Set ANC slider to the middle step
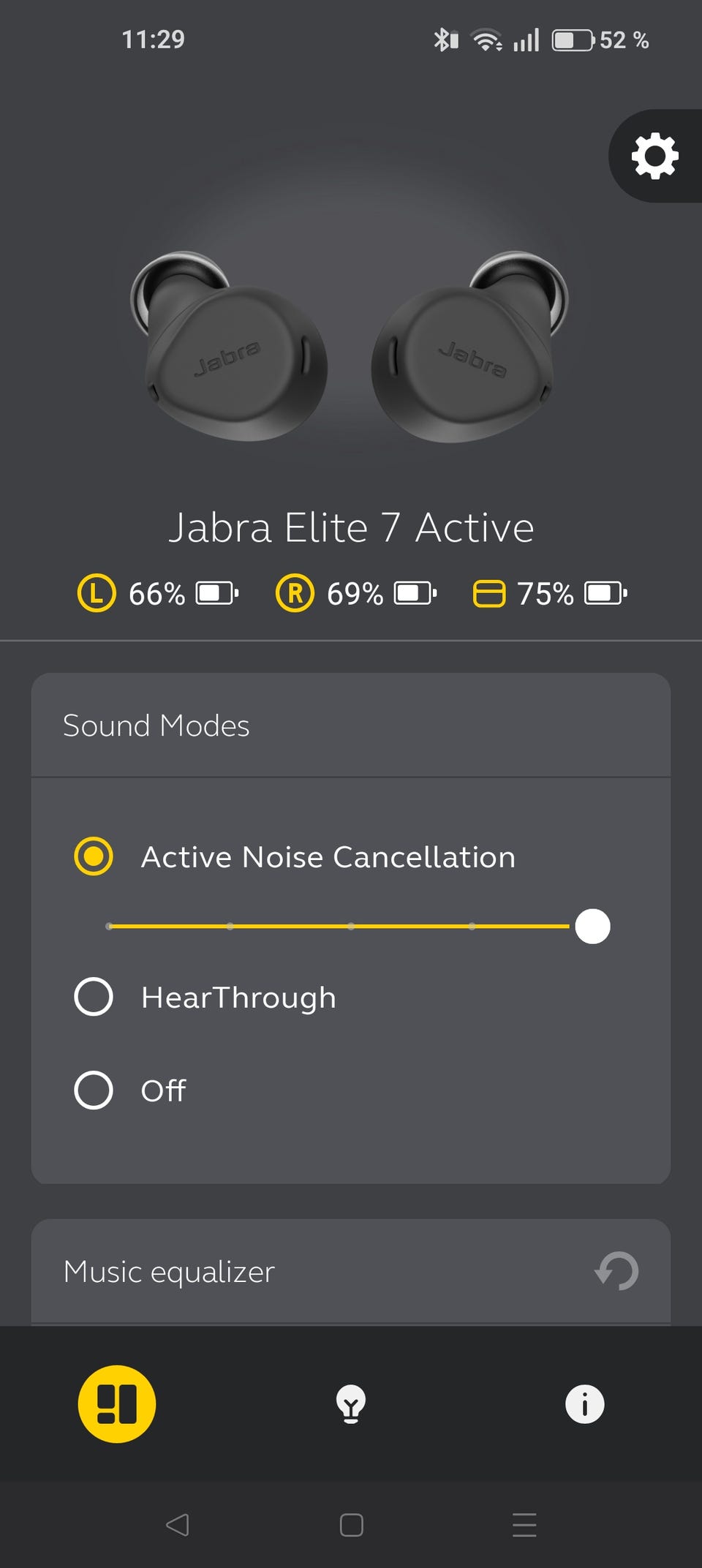Screen dimensions: 702x1568 point(351,927)
